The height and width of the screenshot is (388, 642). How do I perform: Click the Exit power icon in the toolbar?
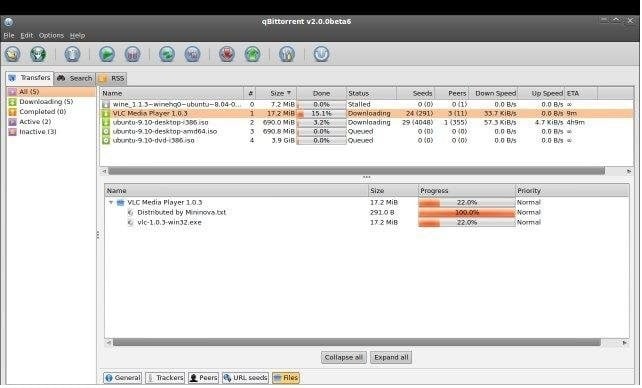[321, 54]
